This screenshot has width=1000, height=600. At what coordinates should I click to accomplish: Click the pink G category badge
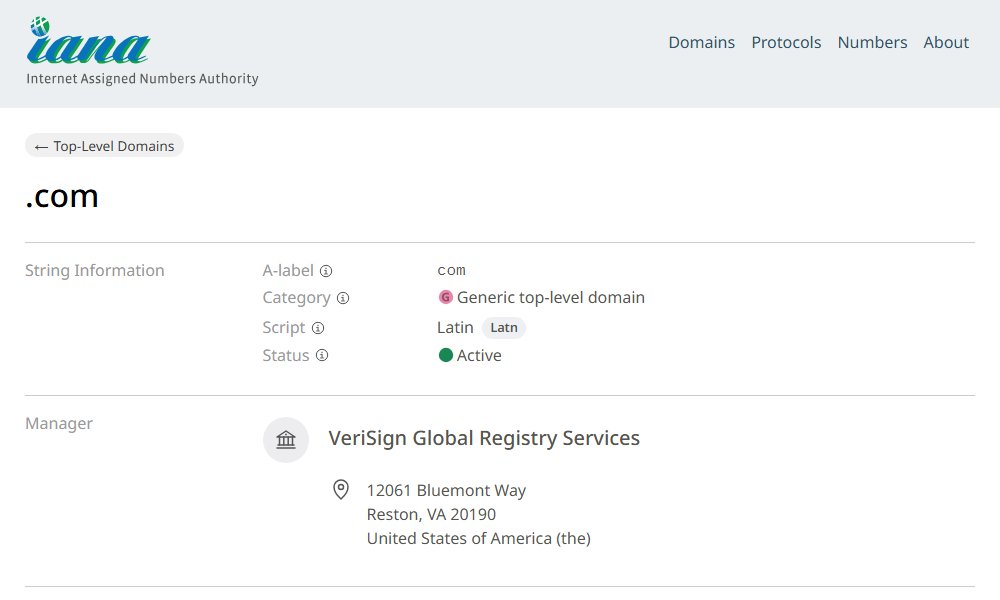pyautogui.click(x=446, y=297)
